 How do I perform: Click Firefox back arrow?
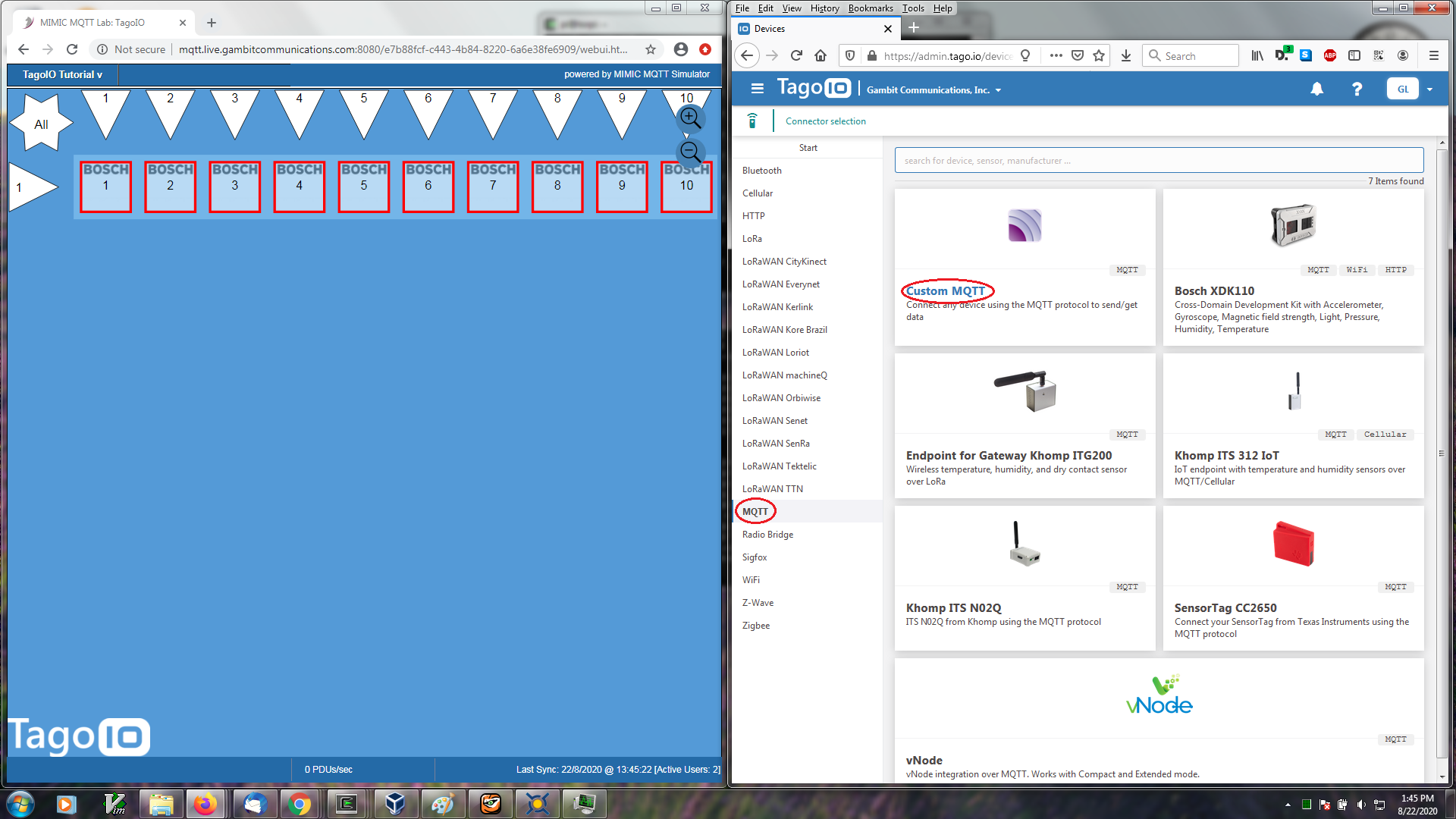click(x=747, y=55)
